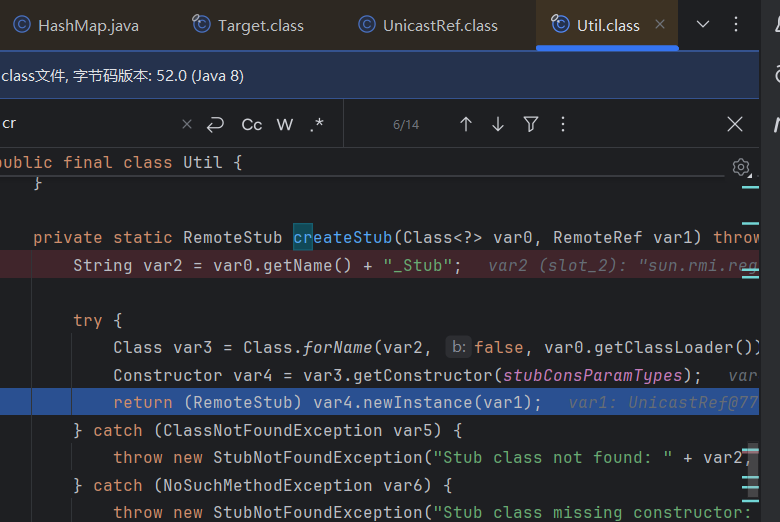Viewport: 780px width, 522px height.
Task: Toggle Match Case (Cc) option
Action: point(252,124)
